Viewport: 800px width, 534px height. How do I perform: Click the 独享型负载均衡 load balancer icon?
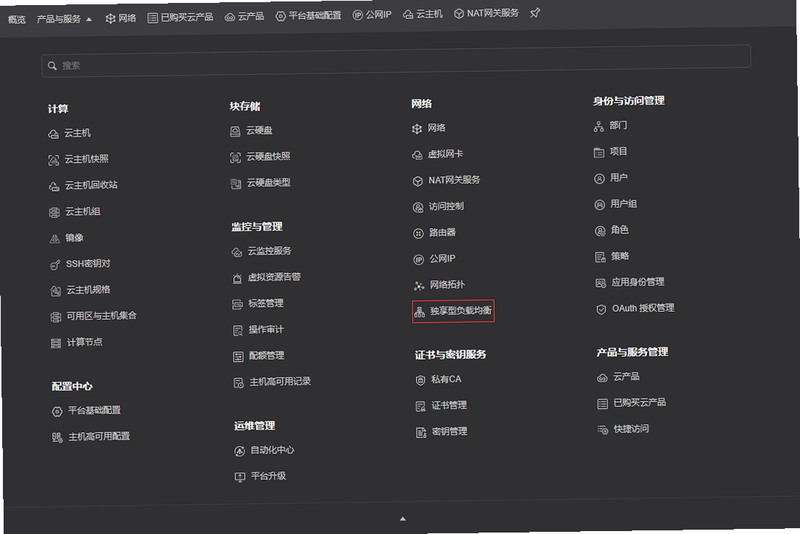(419, 312)
